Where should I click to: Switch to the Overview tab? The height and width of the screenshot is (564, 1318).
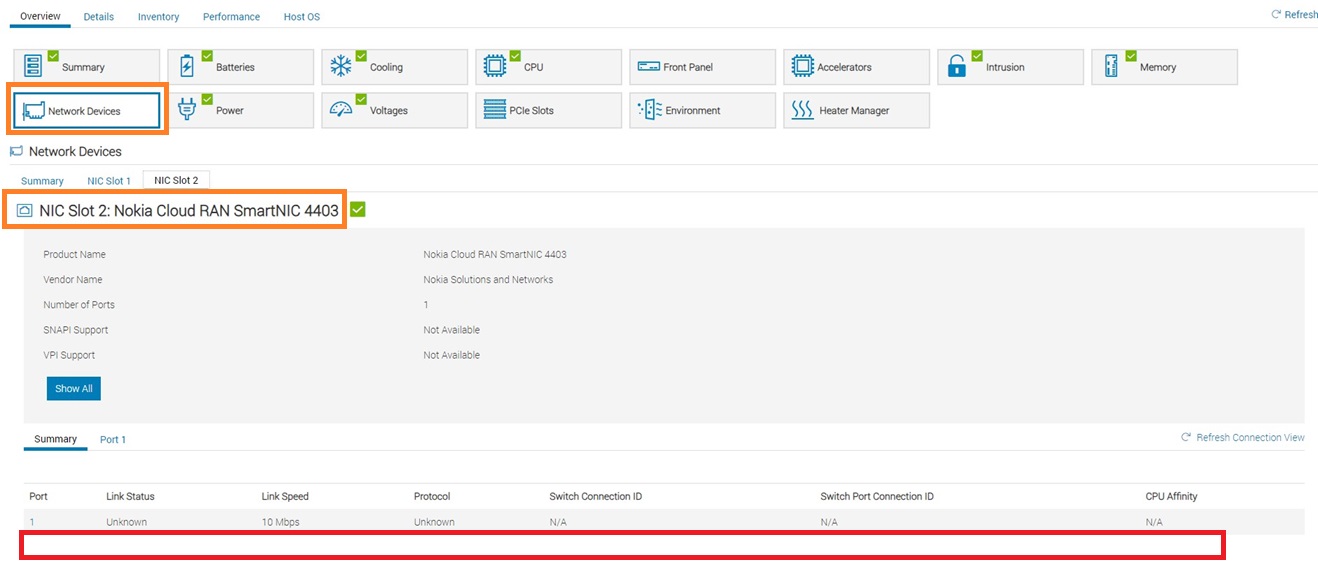[x=41, y=16]
